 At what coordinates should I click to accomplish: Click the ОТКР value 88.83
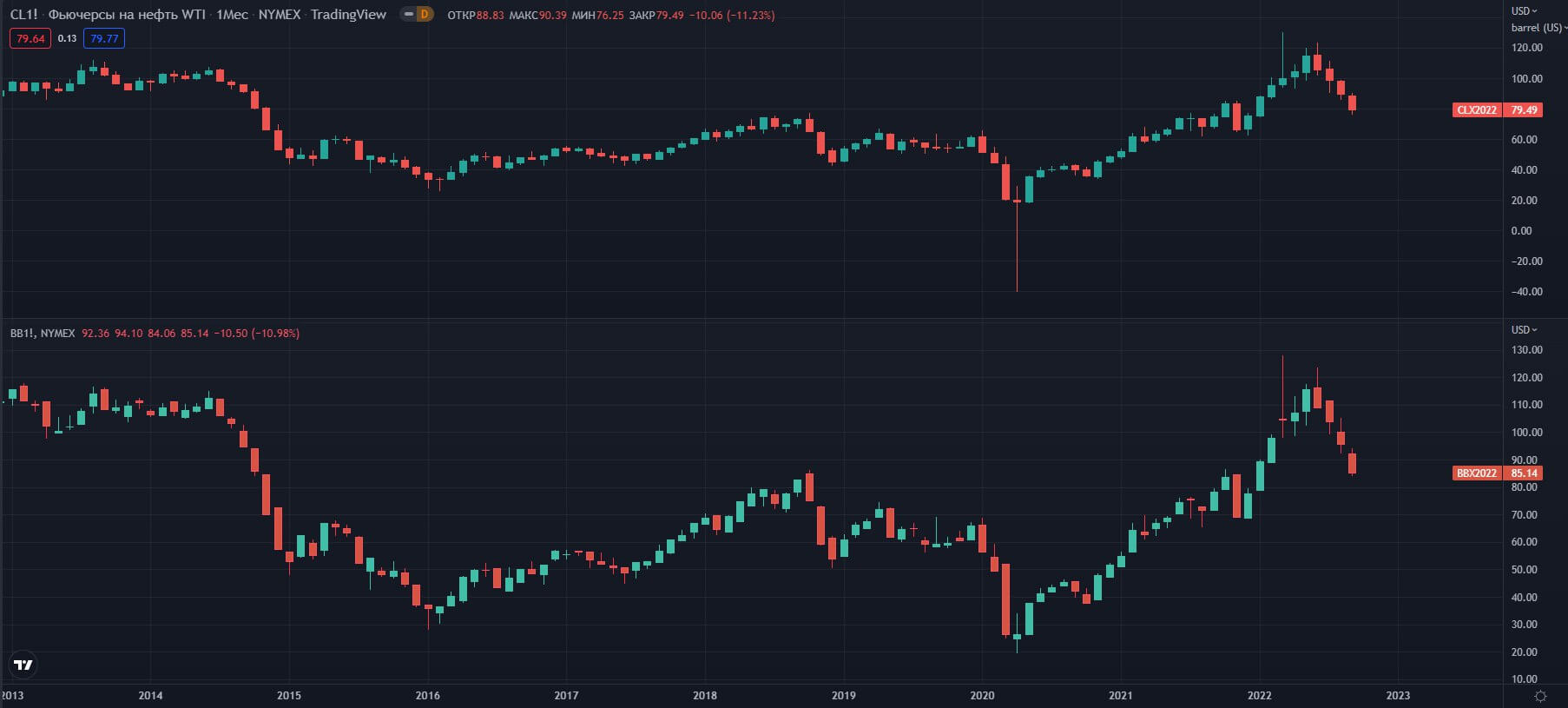[490, 15]
